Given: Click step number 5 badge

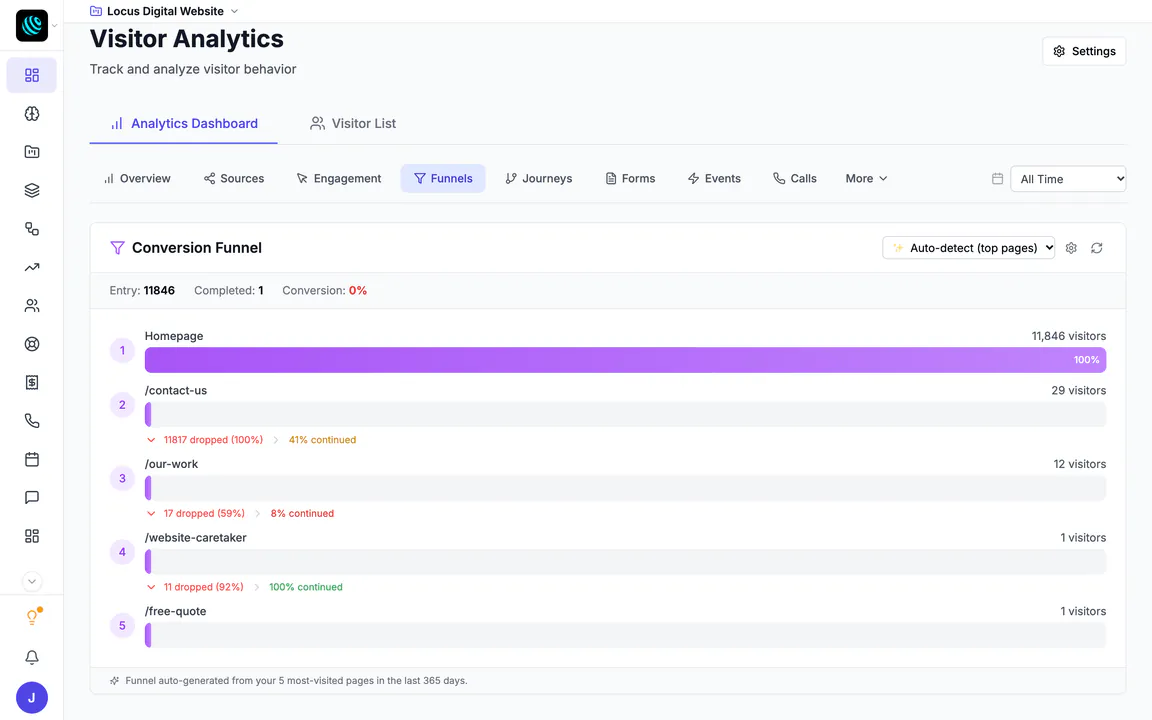Looking at the screenshot, I should pyautogui.click(x=122, y=625).
